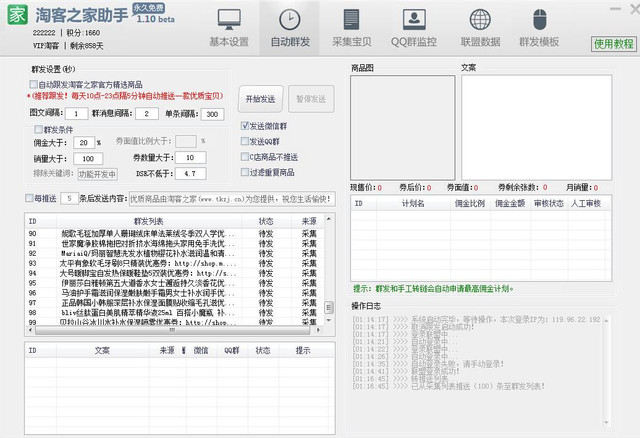This screenshot has width=640, height=438.
Task: Click the horizontal scroll right arrow of 群发列表
Action: point(318,330)
